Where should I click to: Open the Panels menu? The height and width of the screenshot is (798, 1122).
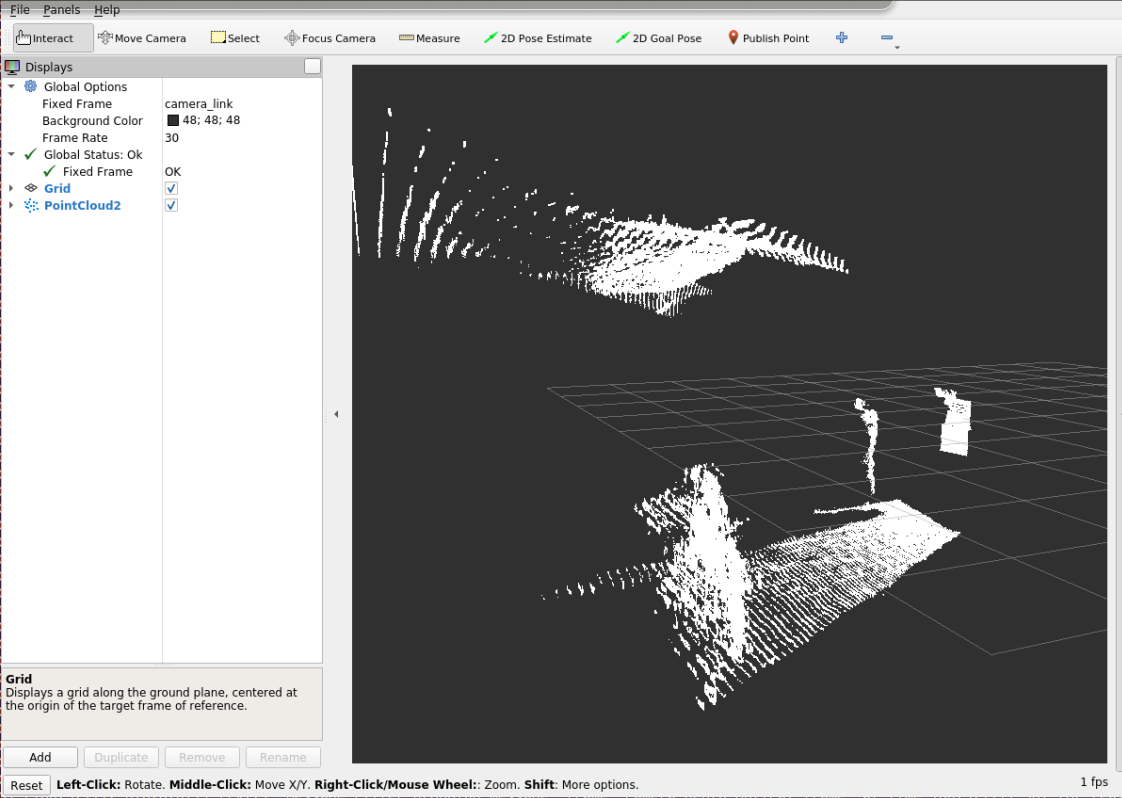click(x=62, y=9)
